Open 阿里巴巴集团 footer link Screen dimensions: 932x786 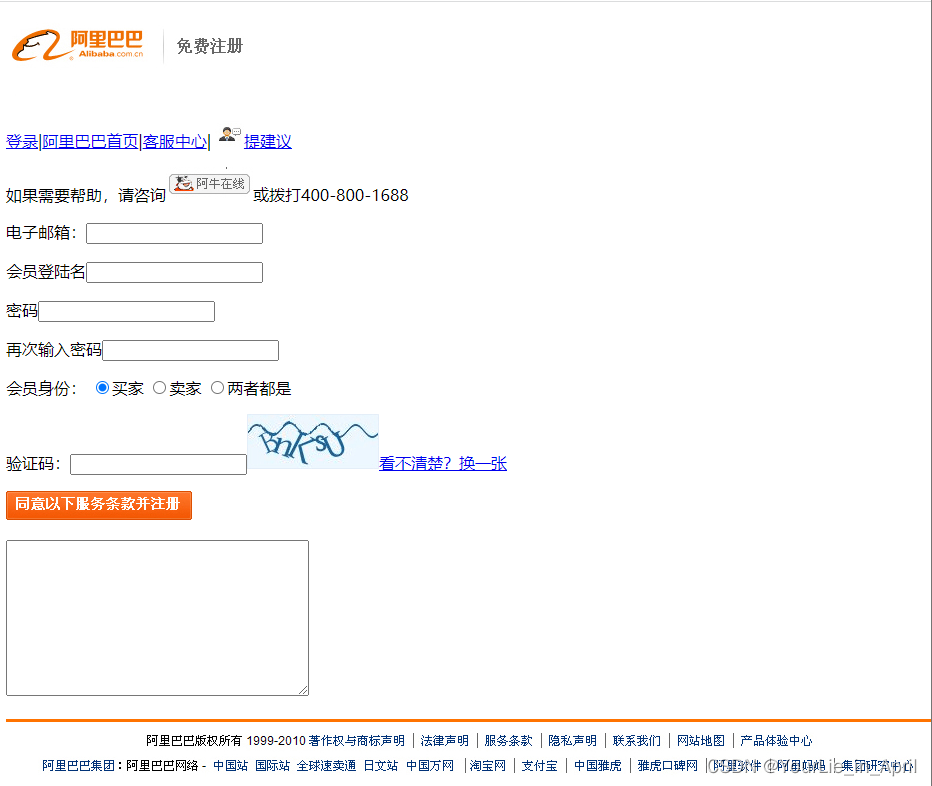tap(78, 765)
